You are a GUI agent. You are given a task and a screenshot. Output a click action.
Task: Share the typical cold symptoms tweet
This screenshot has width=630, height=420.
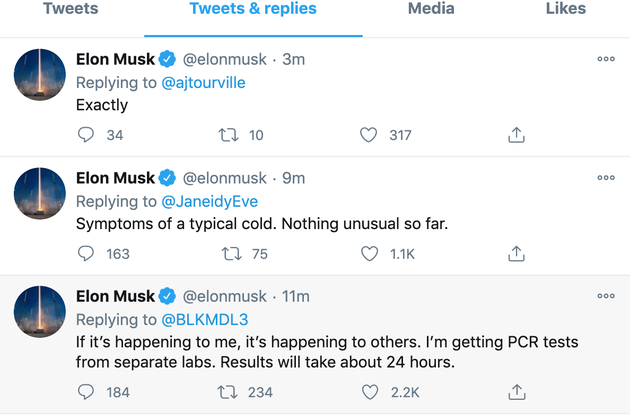click(x=517, y=254)
